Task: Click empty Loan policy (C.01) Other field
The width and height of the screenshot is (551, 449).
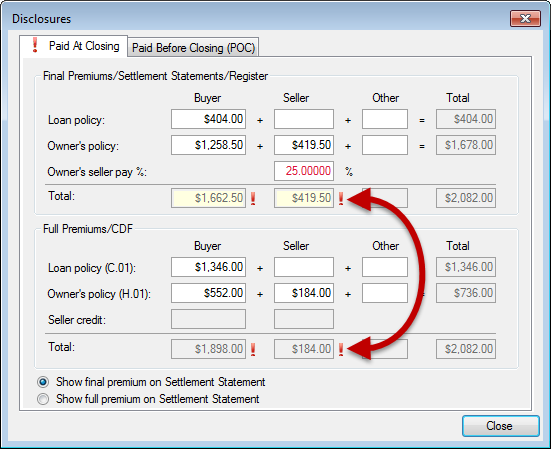Action: 385,267
